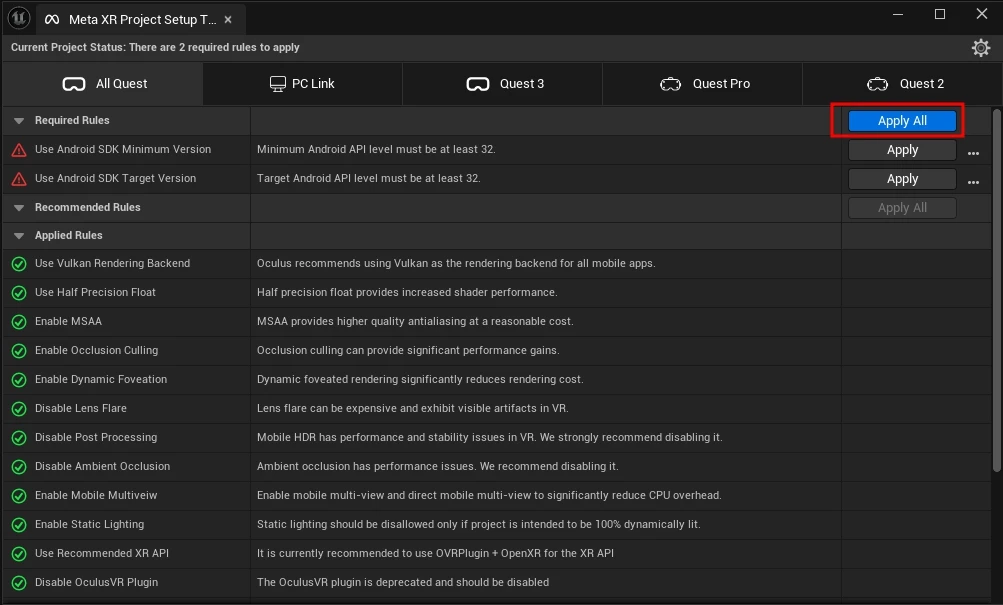Image resolution: width=1003 pixels, height=605 pixels.
Task: Click green check for Use Half Precision Float
Action: [19, 293]
